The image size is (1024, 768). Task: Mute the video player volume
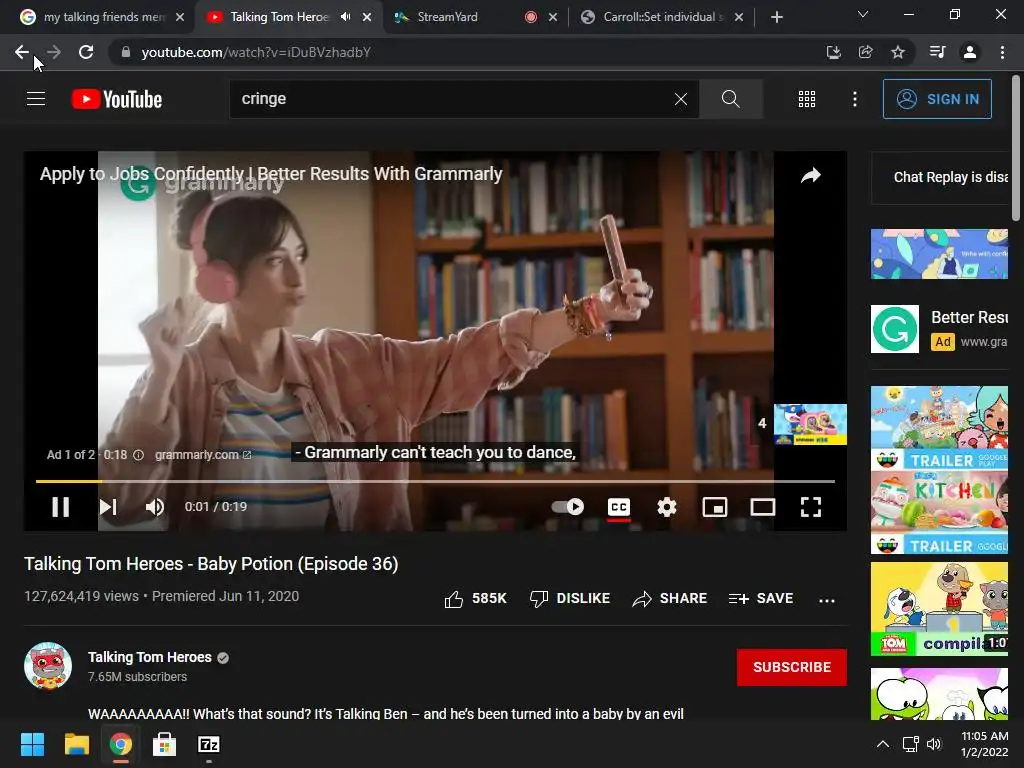155,507
